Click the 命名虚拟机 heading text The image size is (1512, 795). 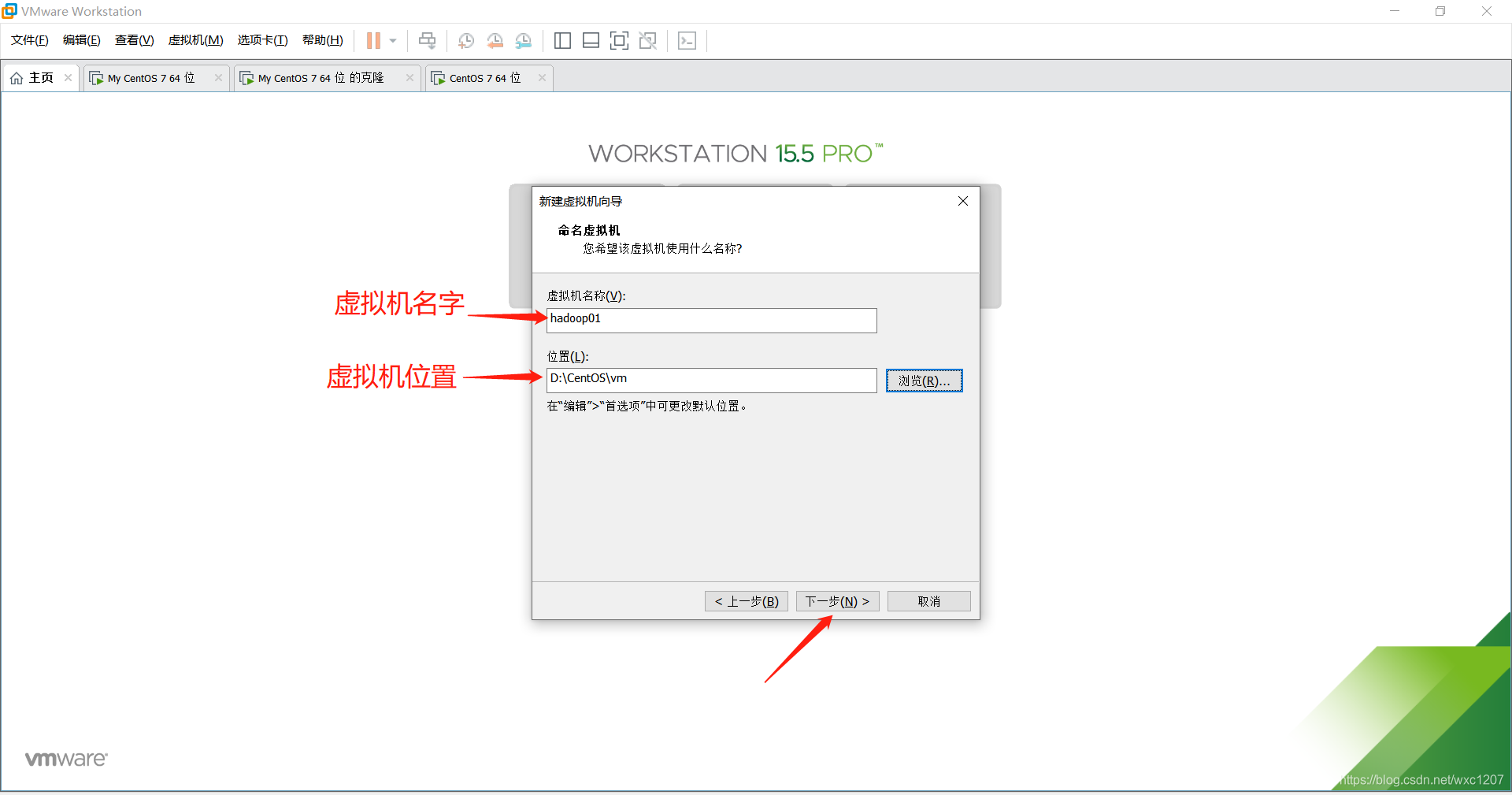(589, 230)
